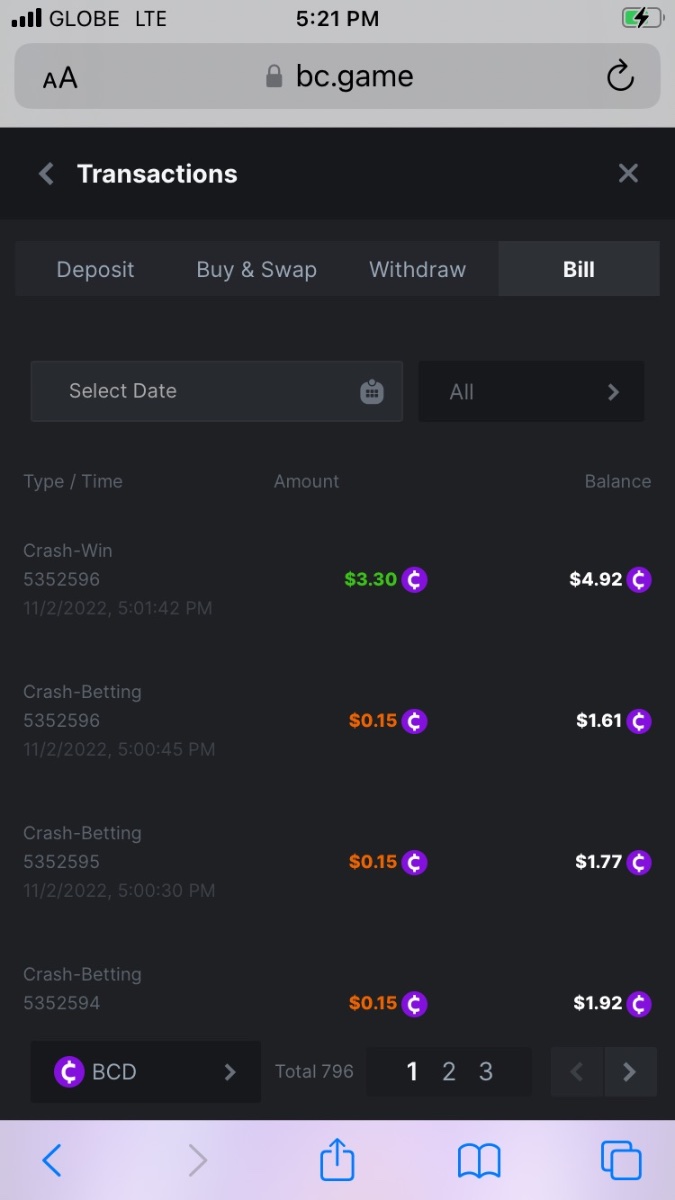Tap the back arrow beside Transactions
Screen dimensions: 675x1200
46,174
